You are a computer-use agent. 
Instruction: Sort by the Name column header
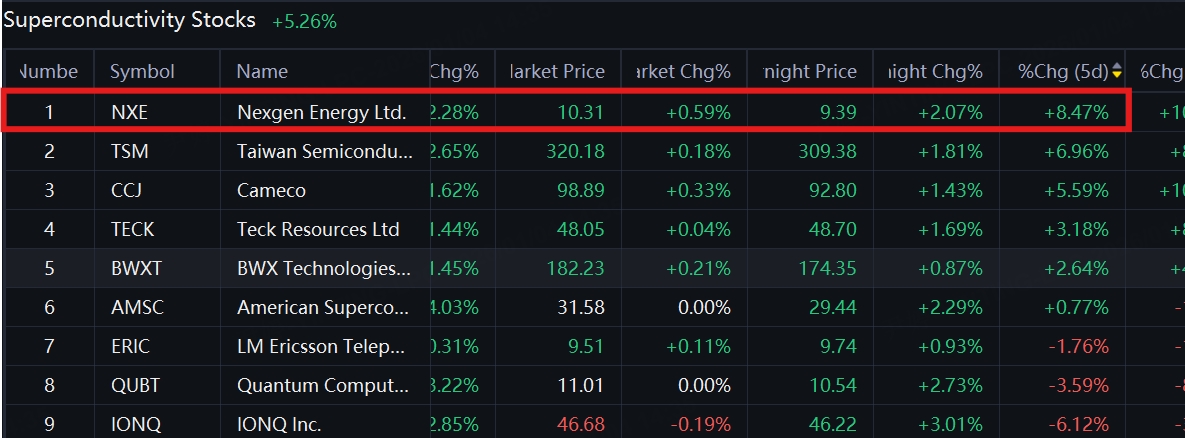262,71
